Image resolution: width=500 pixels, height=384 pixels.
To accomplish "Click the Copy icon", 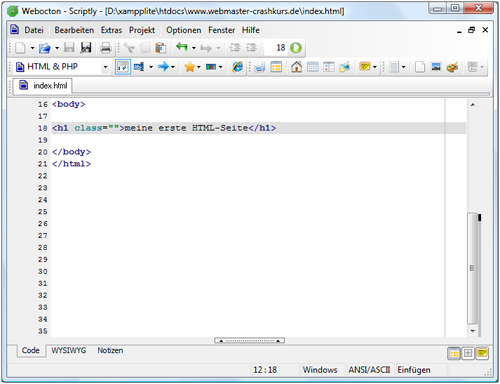I will (145, 48).
